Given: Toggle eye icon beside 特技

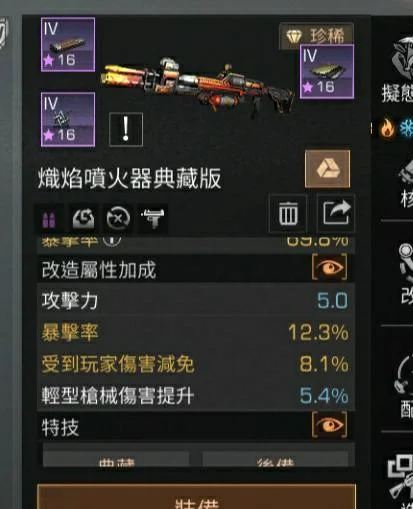Looking at the screenshot, I should (329, 425).
